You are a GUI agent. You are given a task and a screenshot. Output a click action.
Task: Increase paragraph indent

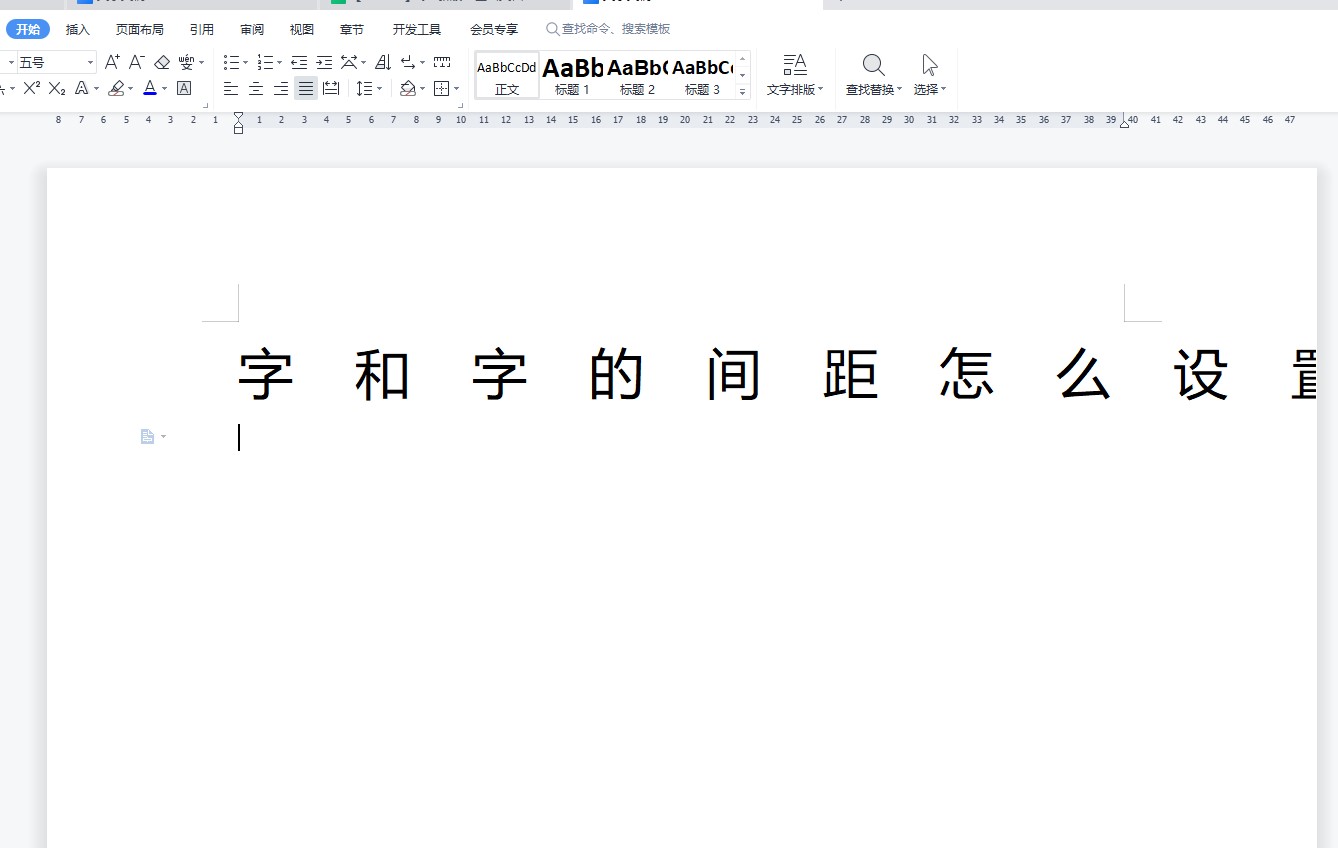[x=324, y=62]
